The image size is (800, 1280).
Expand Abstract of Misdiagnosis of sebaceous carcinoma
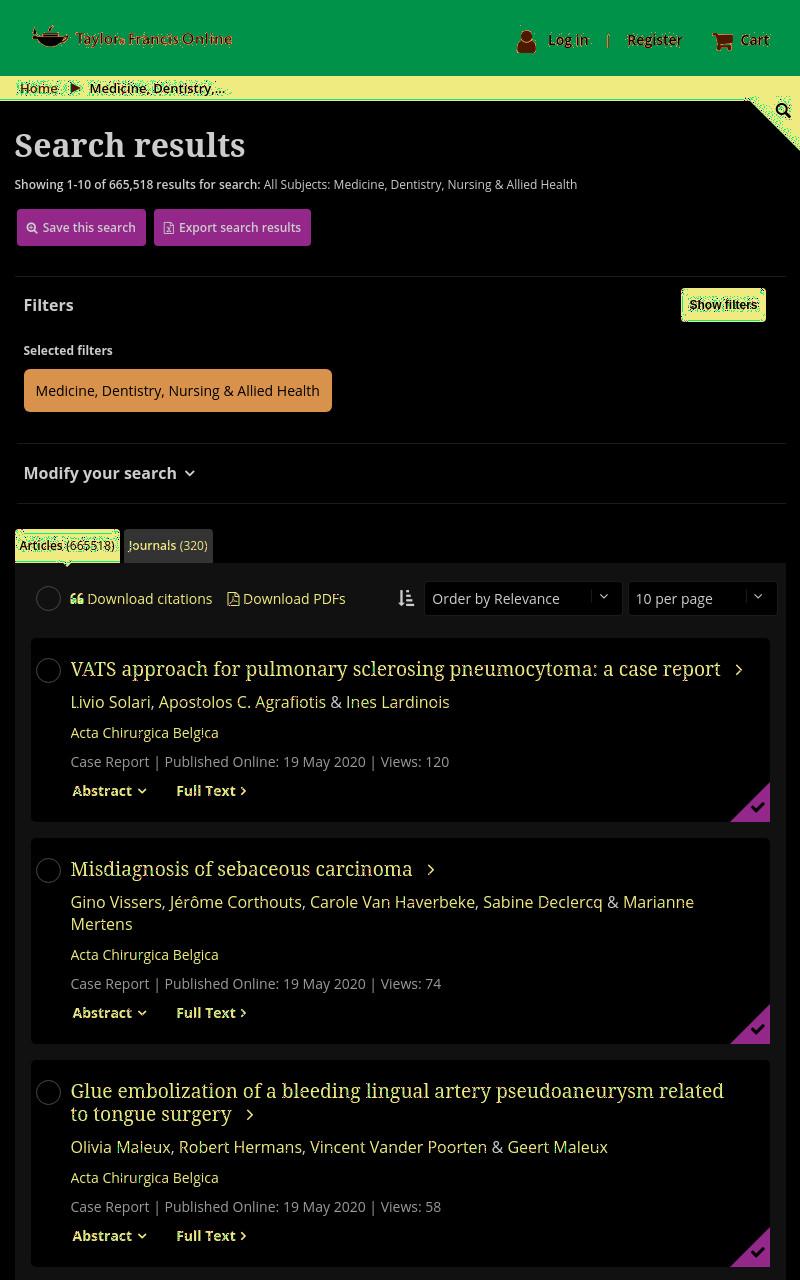coord(109,1013)
